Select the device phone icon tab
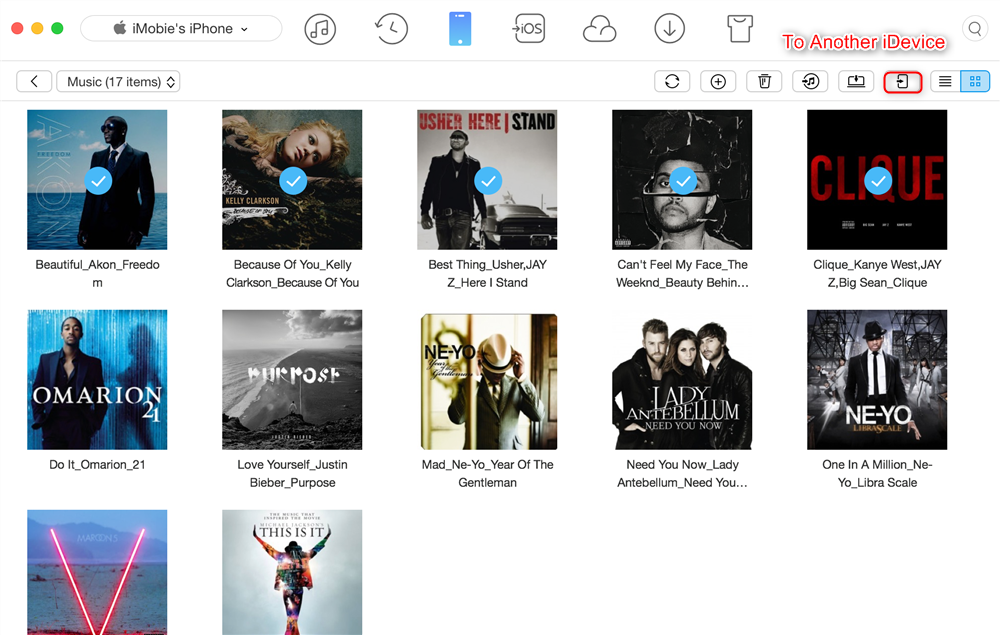 click(x=460, y=29)
